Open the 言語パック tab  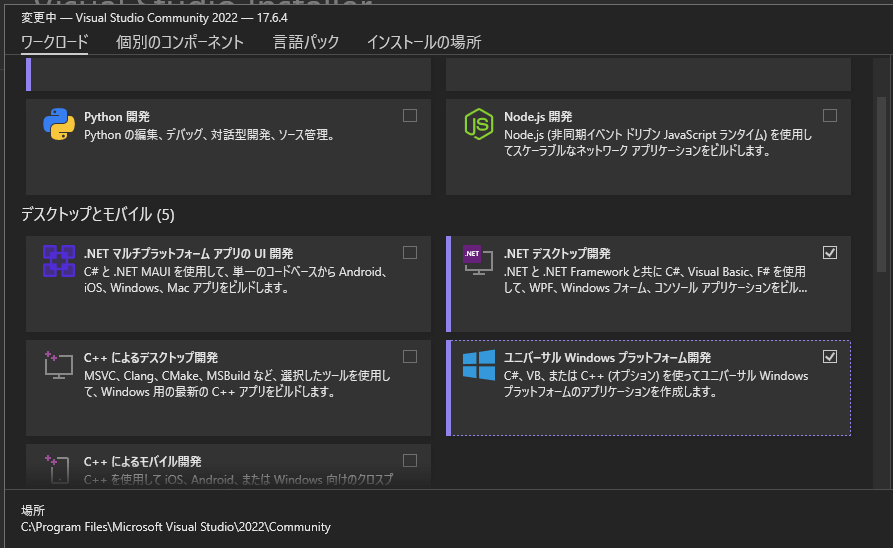click(x=306, y=42)
